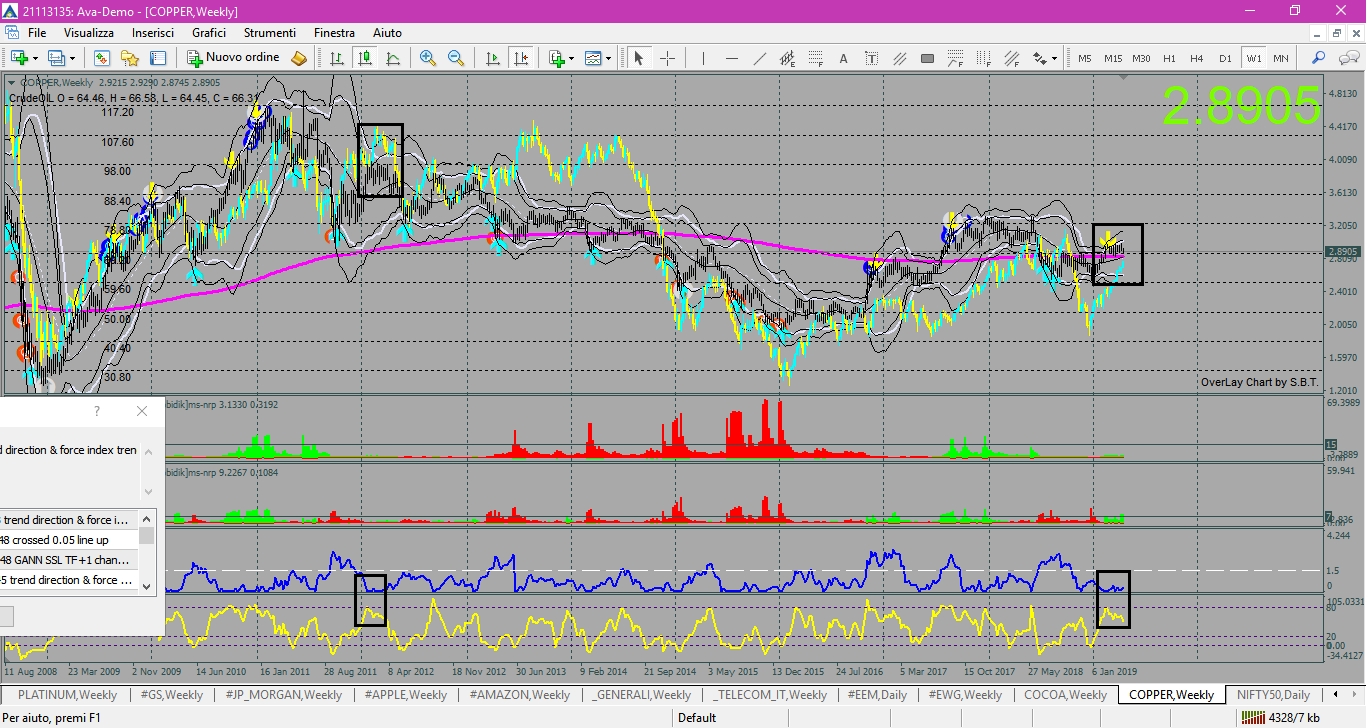1366x728 pixels.
Task: Select the W1 timeframe button
Action: click(1253, 58)
